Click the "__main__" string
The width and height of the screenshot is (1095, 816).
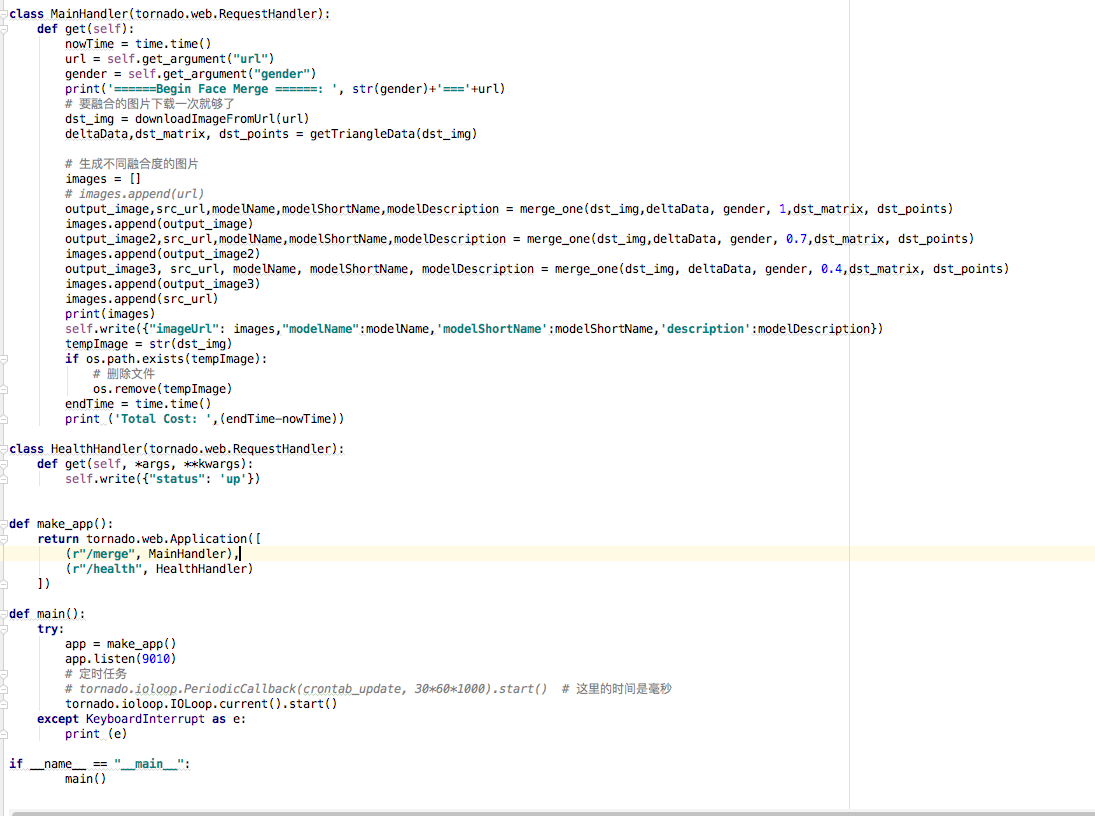(149, 764)
